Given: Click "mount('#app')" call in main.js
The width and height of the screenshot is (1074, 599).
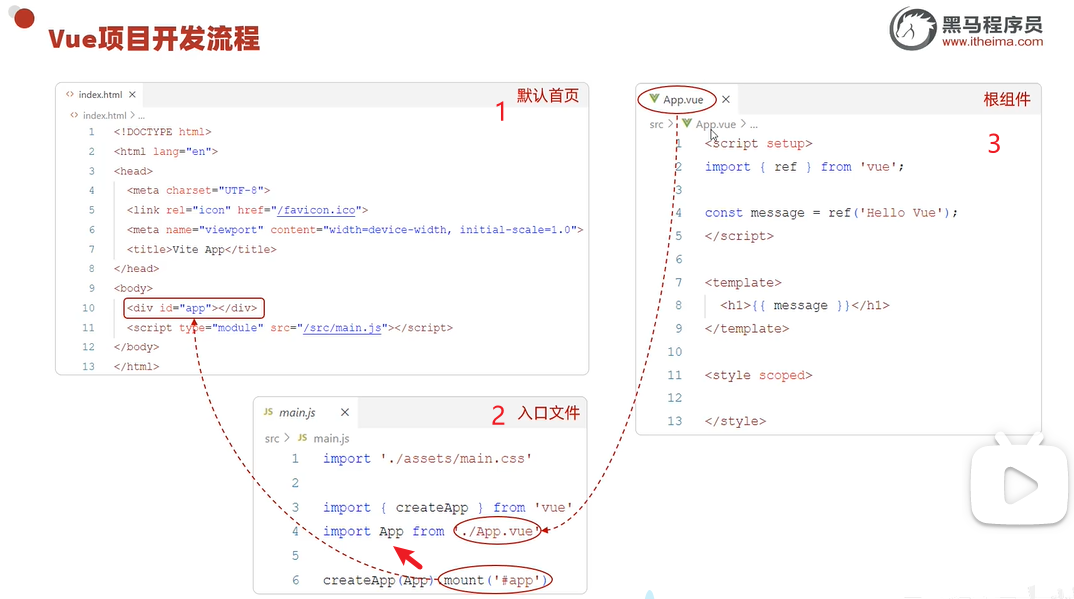Looking at the screenshot, I should 496,581.
